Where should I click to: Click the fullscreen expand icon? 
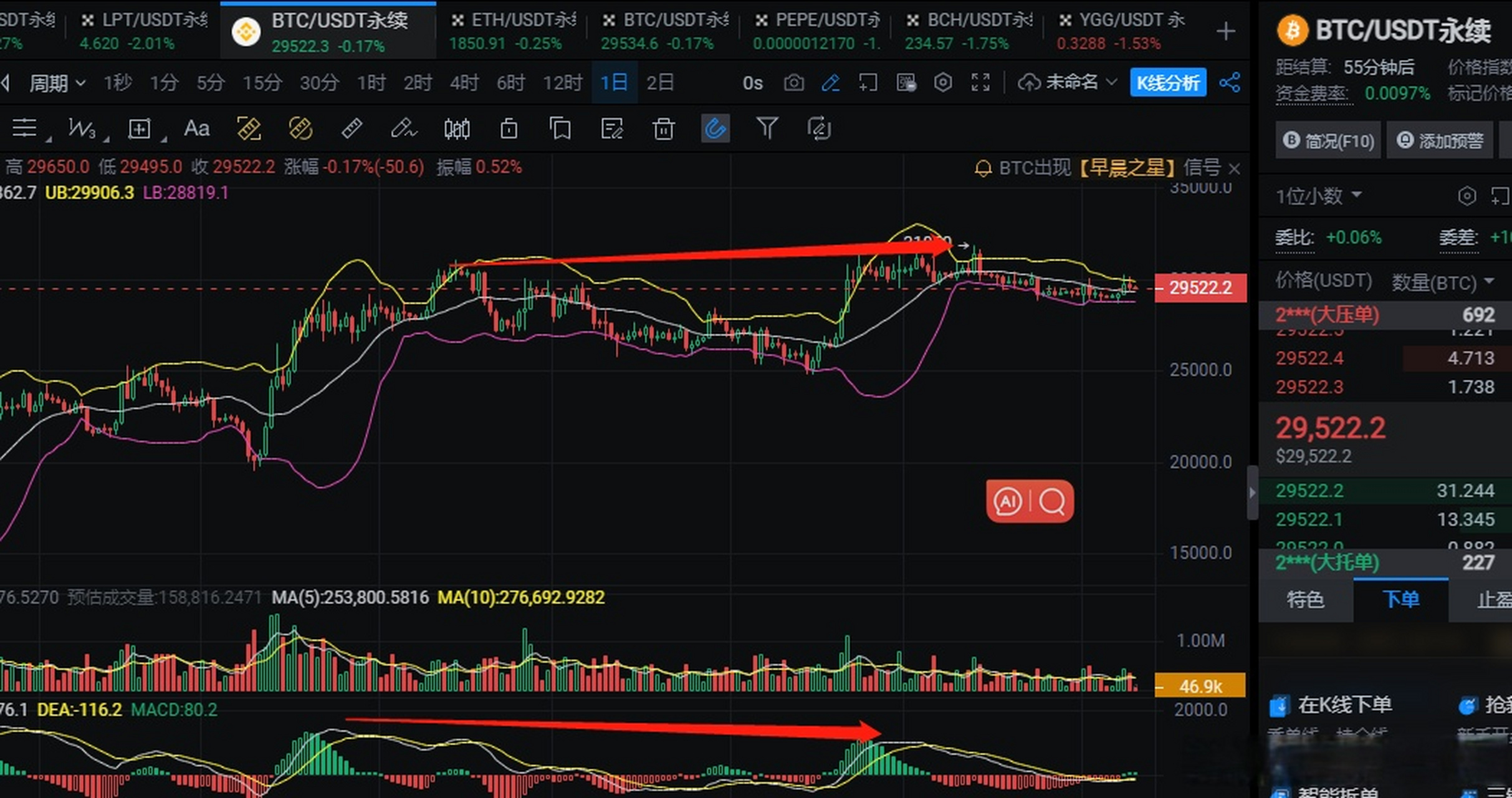click(980, 82)
